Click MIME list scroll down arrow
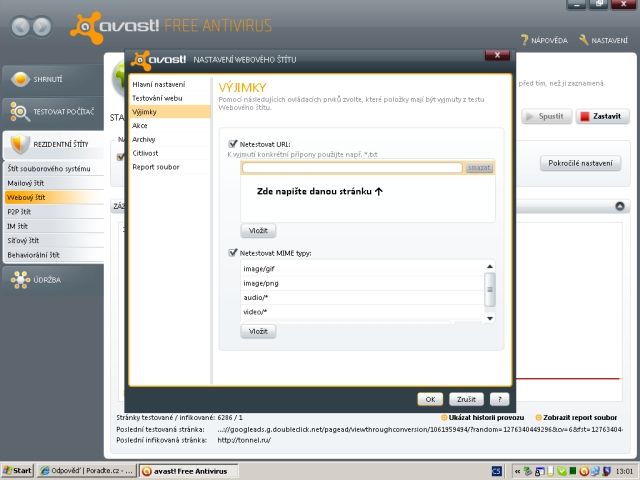Viewport: 640px width, 480px height. (490, 318)
